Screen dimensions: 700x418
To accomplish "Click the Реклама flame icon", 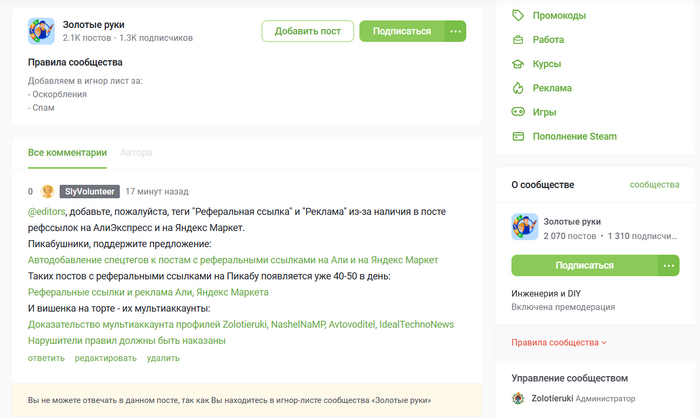I will click(518, 88).
